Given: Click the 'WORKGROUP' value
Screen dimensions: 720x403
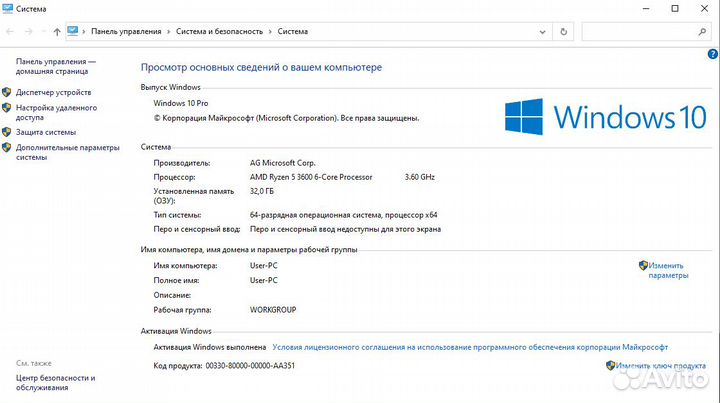Looking at the screenshot, I should tap(273, 310).
